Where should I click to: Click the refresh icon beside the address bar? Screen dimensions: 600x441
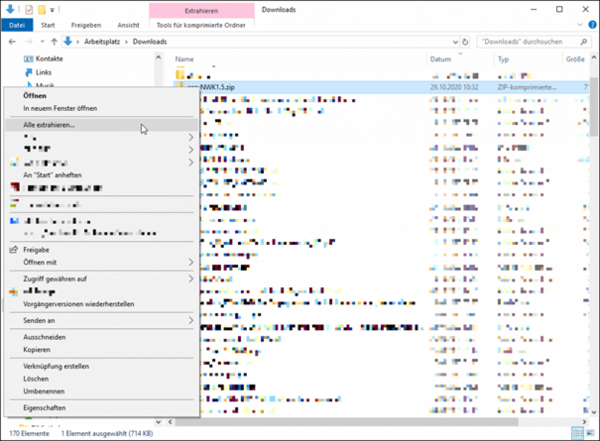tap(465, 41)
